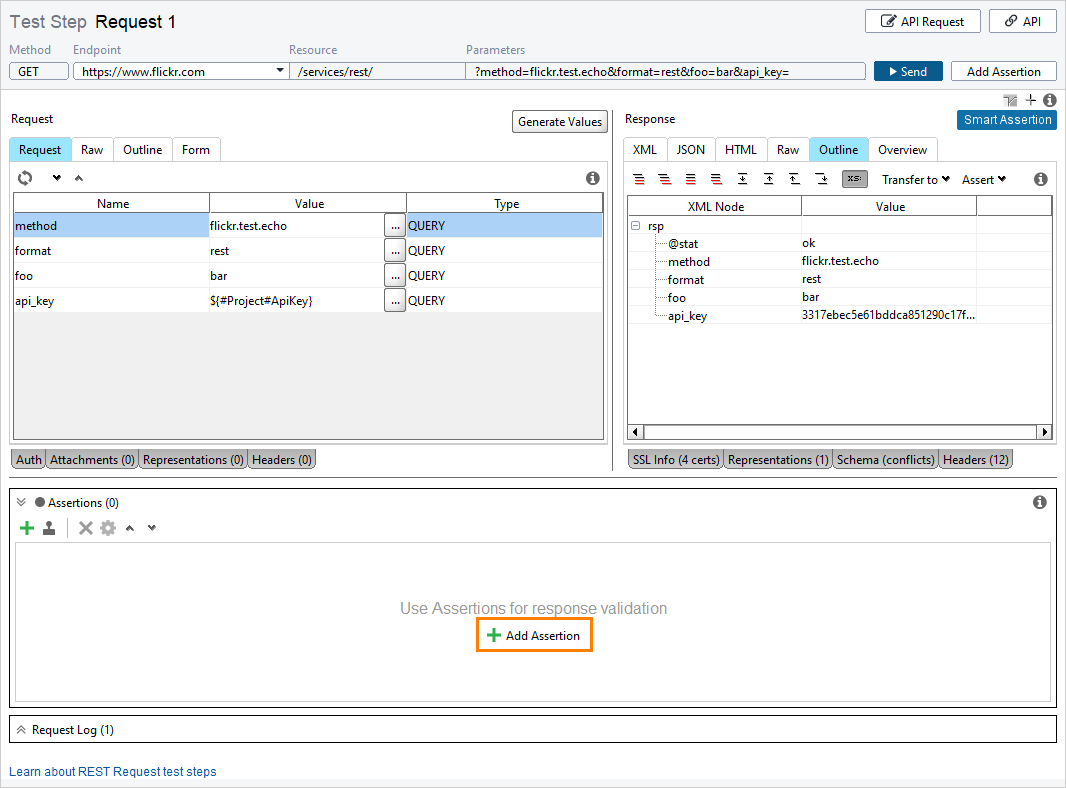Add a new assertion using the green plus icon
This screenshot has height=788, width=1066.
tap(26, 527)
